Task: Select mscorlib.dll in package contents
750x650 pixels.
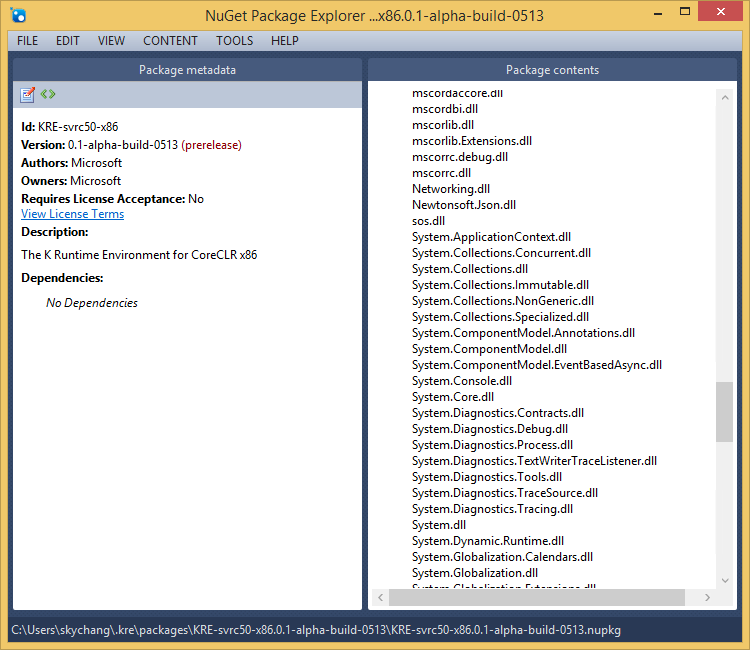Action: point(443,125)
